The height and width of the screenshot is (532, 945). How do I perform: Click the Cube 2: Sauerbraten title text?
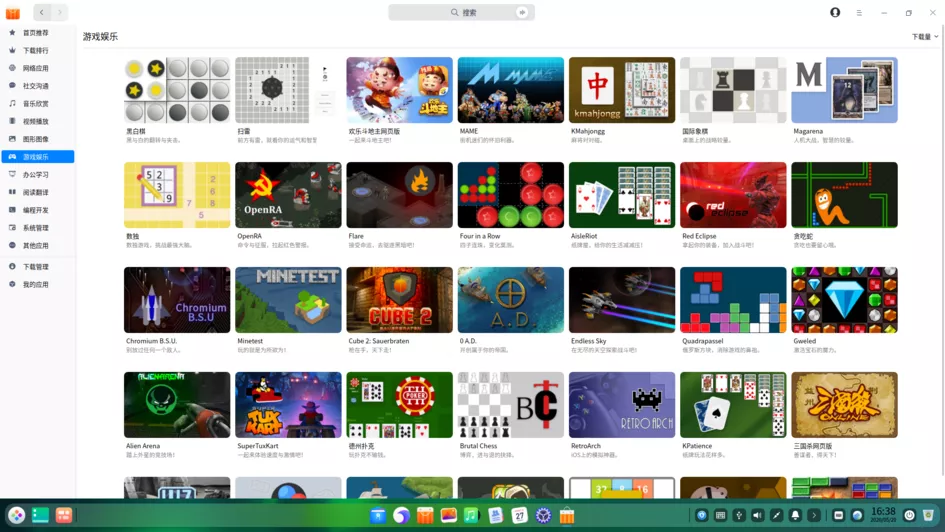(378, 341)
